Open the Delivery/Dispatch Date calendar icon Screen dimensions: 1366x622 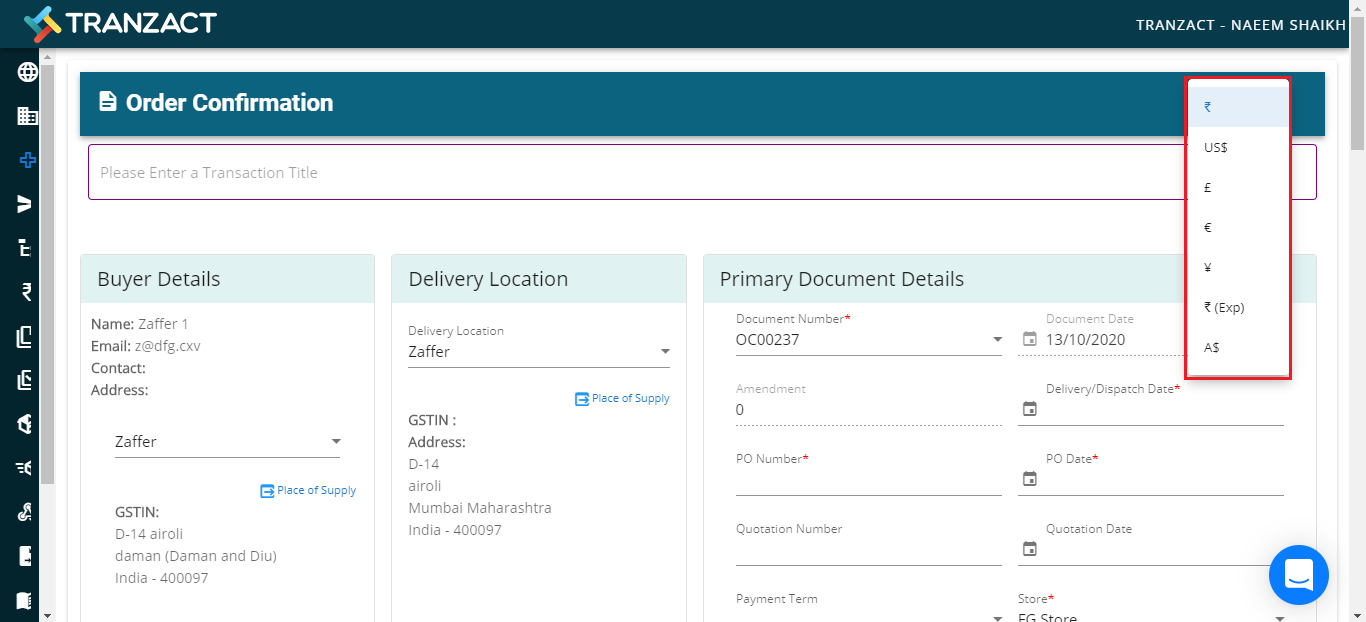1029,409
